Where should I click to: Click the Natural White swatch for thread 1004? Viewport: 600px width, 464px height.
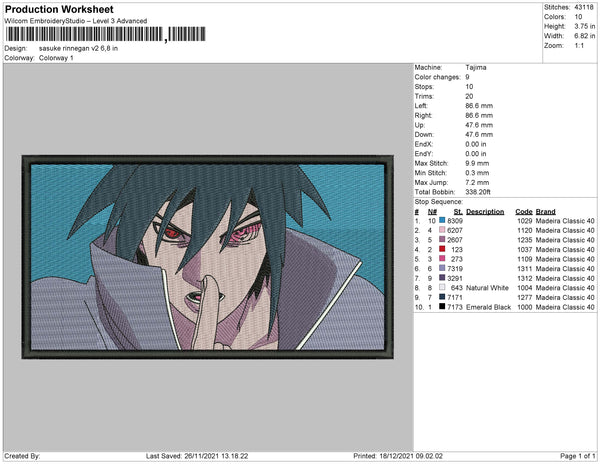point(442,287)
